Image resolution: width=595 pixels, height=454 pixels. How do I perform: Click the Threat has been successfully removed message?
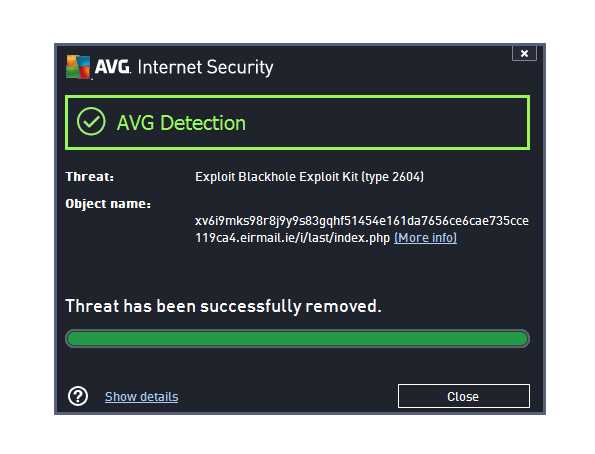click(224, 306)
